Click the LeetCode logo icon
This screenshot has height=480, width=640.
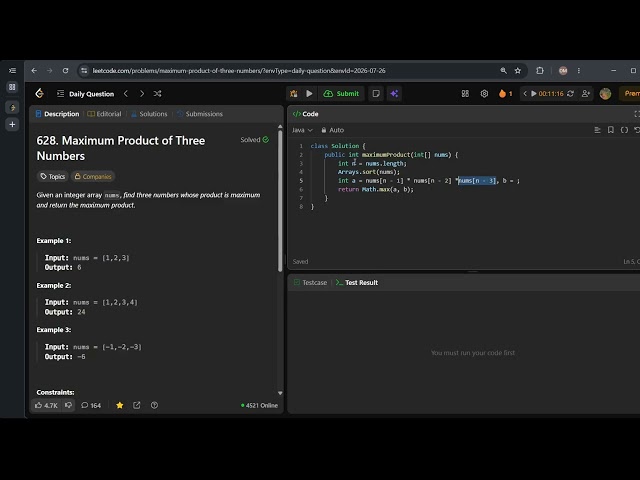39,93
